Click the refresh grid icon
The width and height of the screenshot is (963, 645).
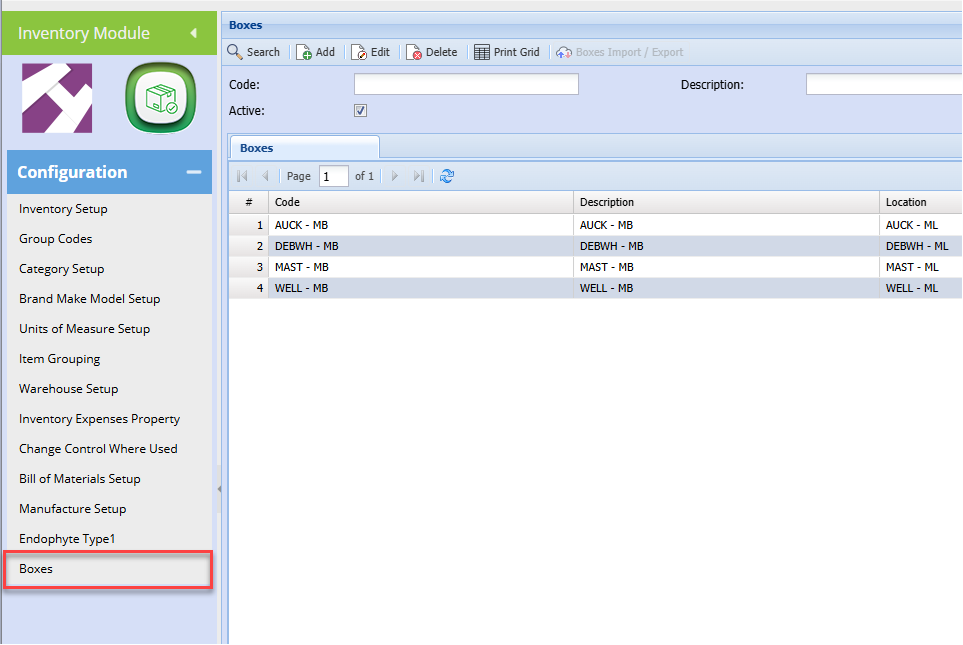click(447, 176)
